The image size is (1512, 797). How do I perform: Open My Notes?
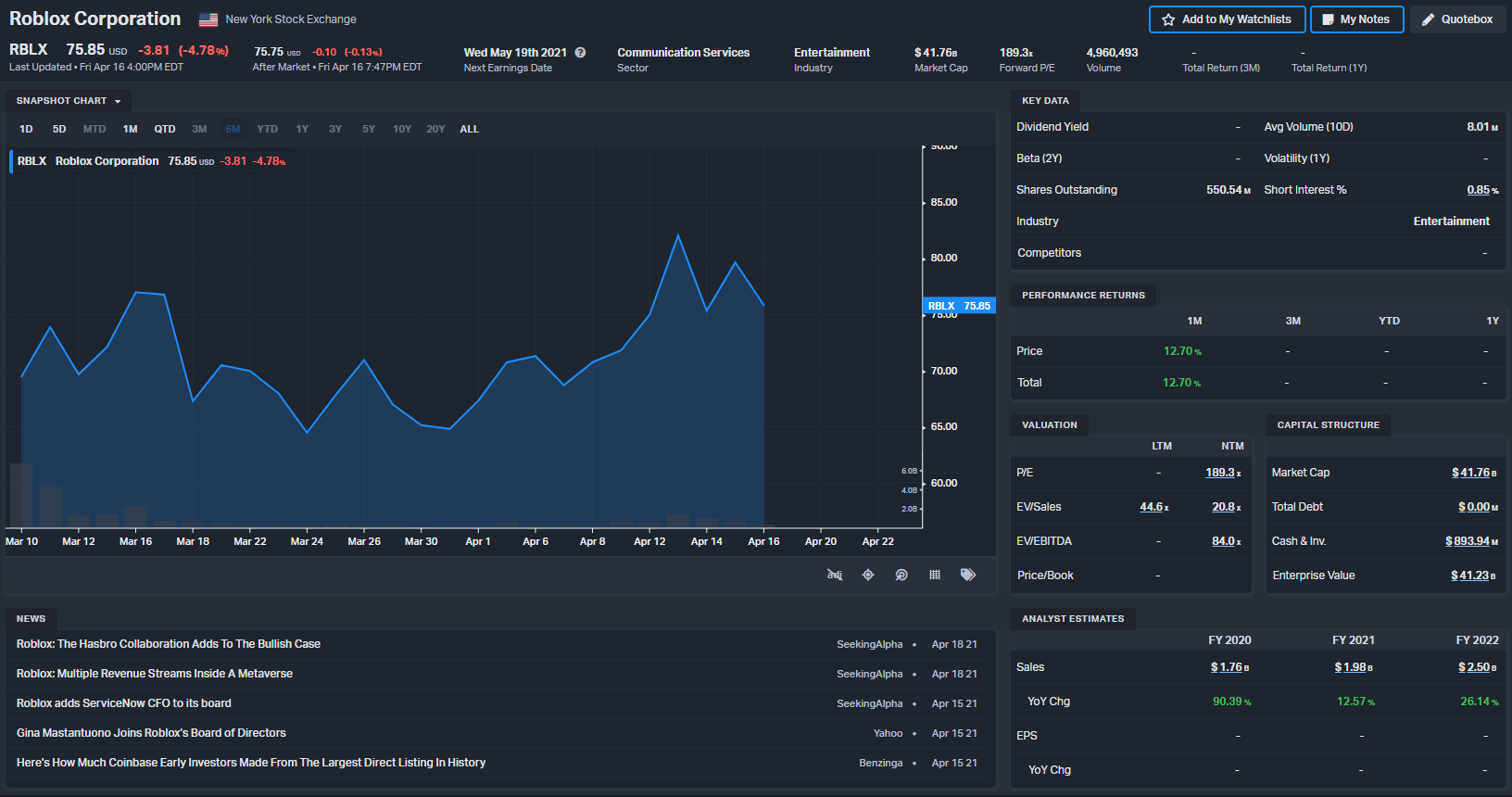click(x=1355, y=19)
